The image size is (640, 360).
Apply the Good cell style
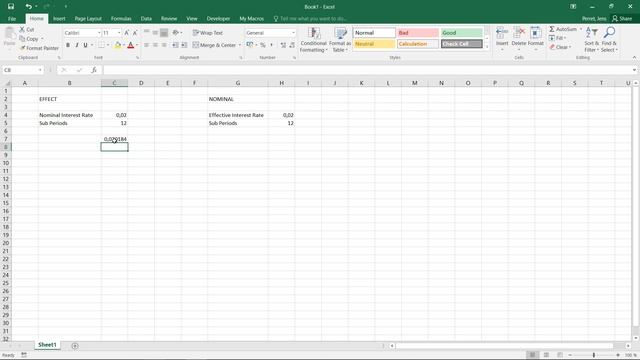(461, 33)
